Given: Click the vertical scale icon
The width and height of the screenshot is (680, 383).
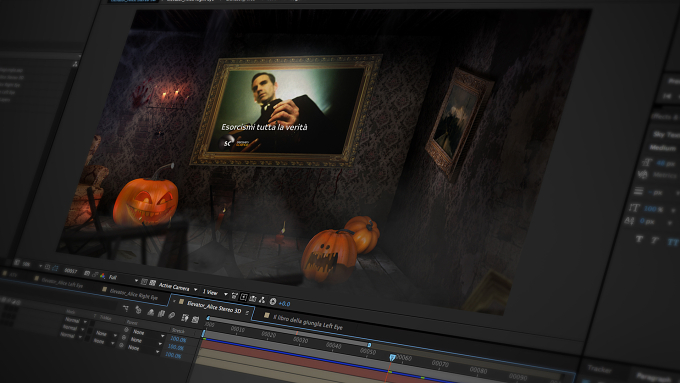Looking at the screenshot, I should pyautogui.click(x=634, y=208).
